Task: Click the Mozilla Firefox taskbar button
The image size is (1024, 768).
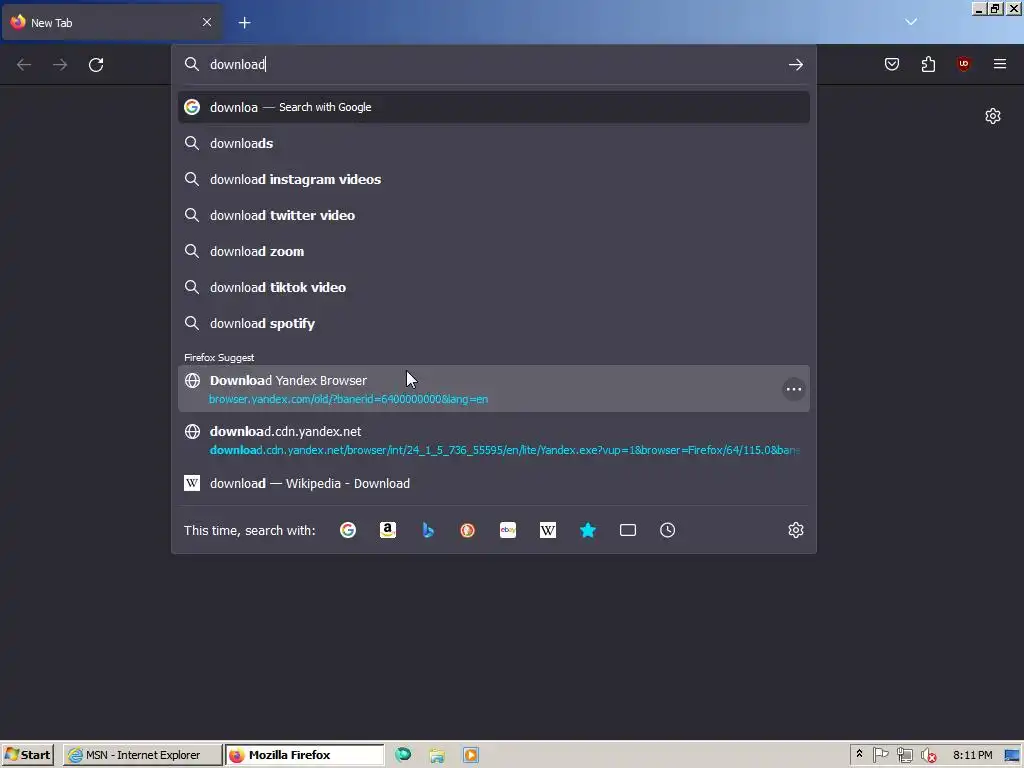Action: point(305,755)
